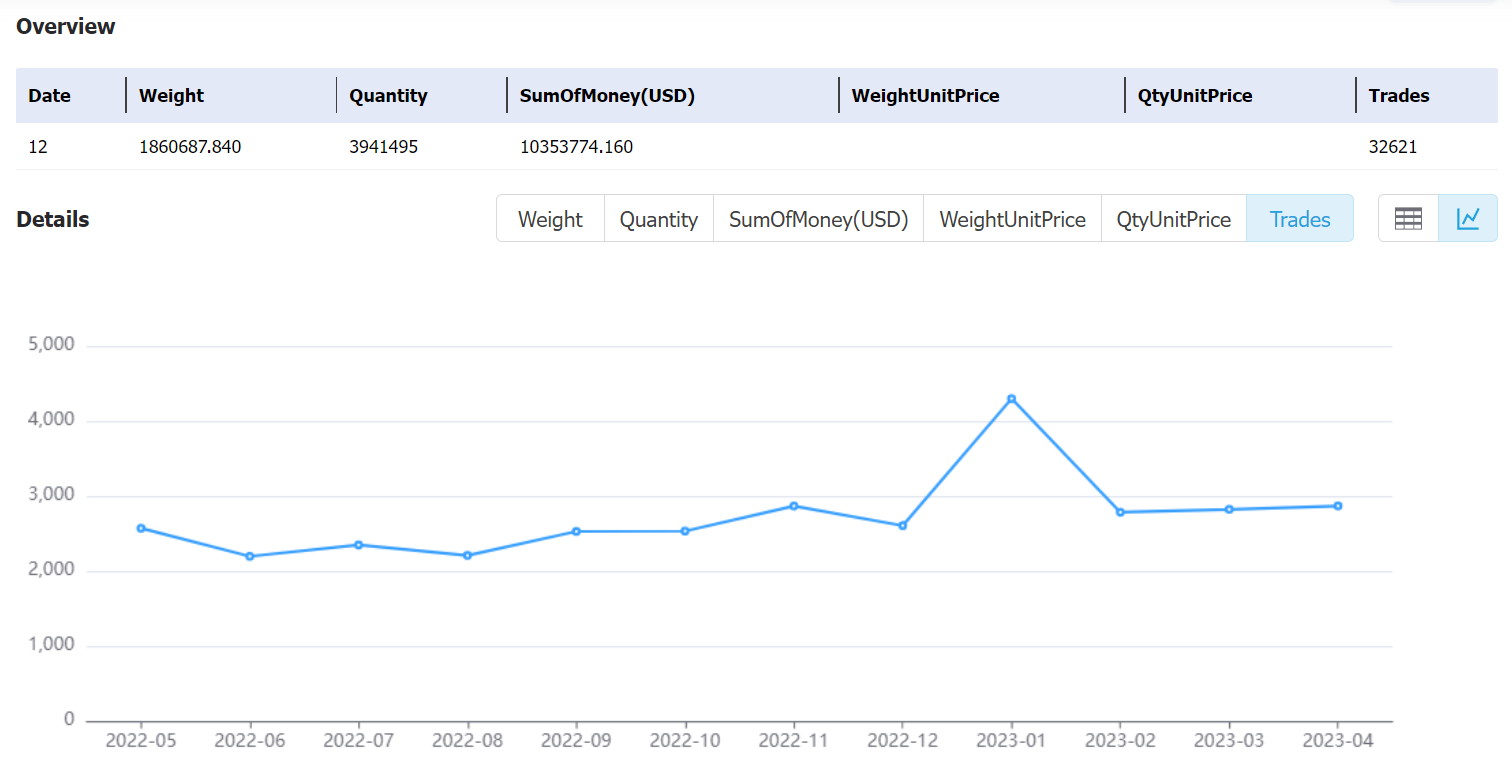Click the 2022-07 data point on chart
The height and width of the screenshot is (773, 1512).
(x=358, y=545)
